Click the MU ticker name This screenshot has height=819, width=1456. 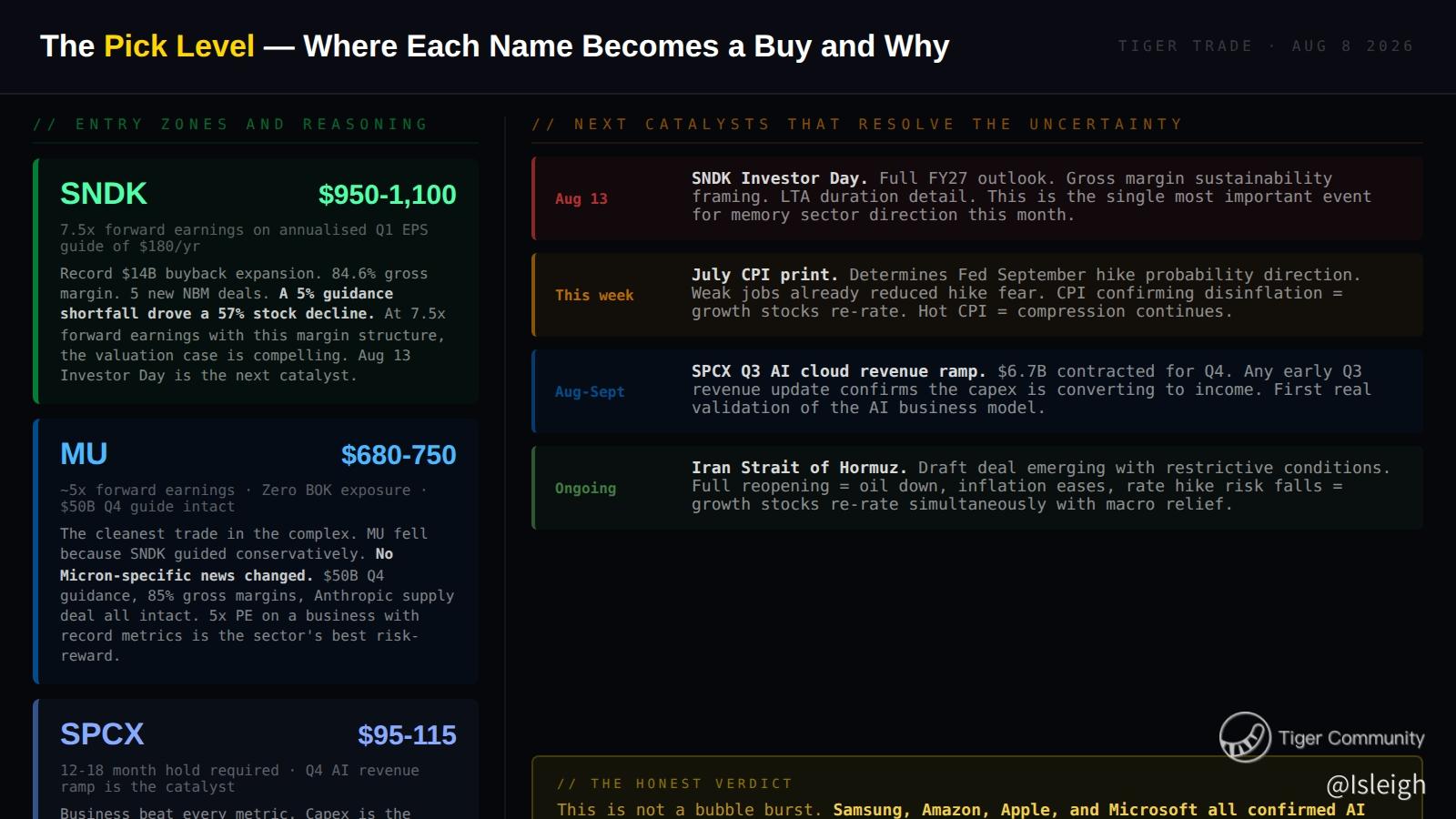click(84, 454)
